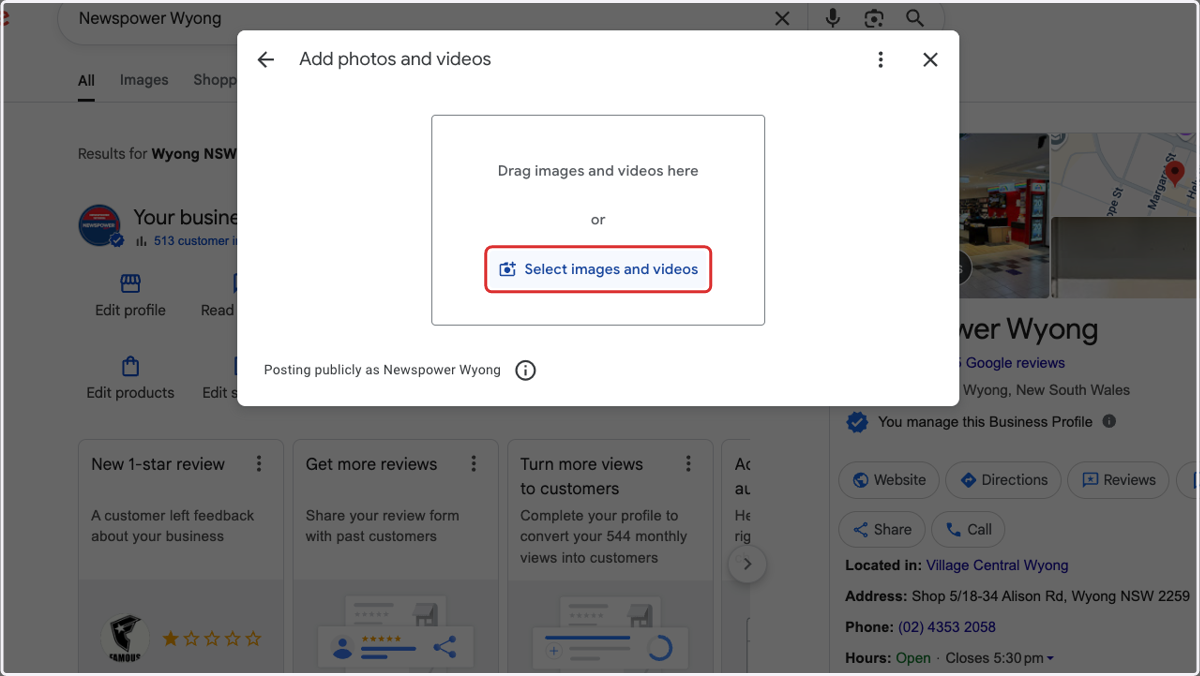Open the Get more reviews card

point(395,556)
